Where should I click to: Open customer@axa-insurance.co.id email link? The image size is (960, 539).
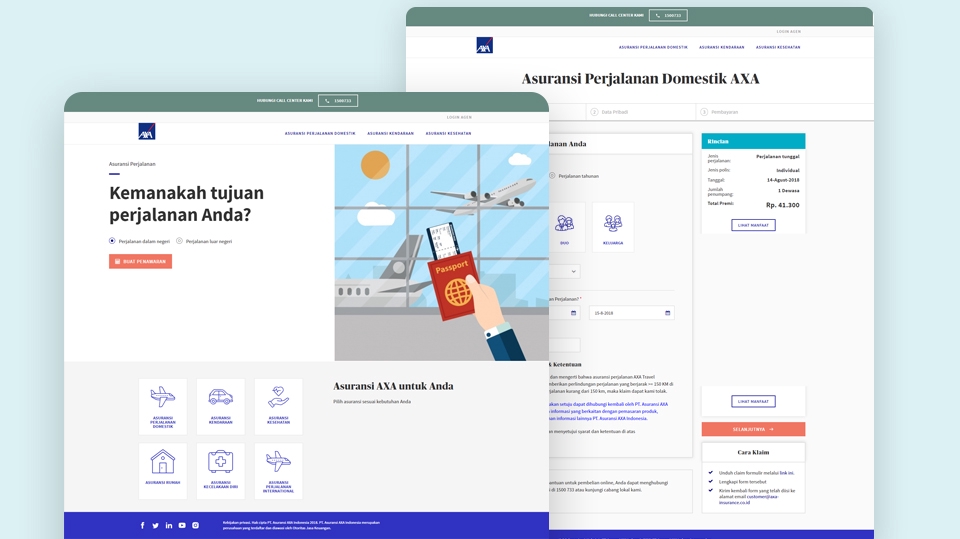(x=748, y=500)
